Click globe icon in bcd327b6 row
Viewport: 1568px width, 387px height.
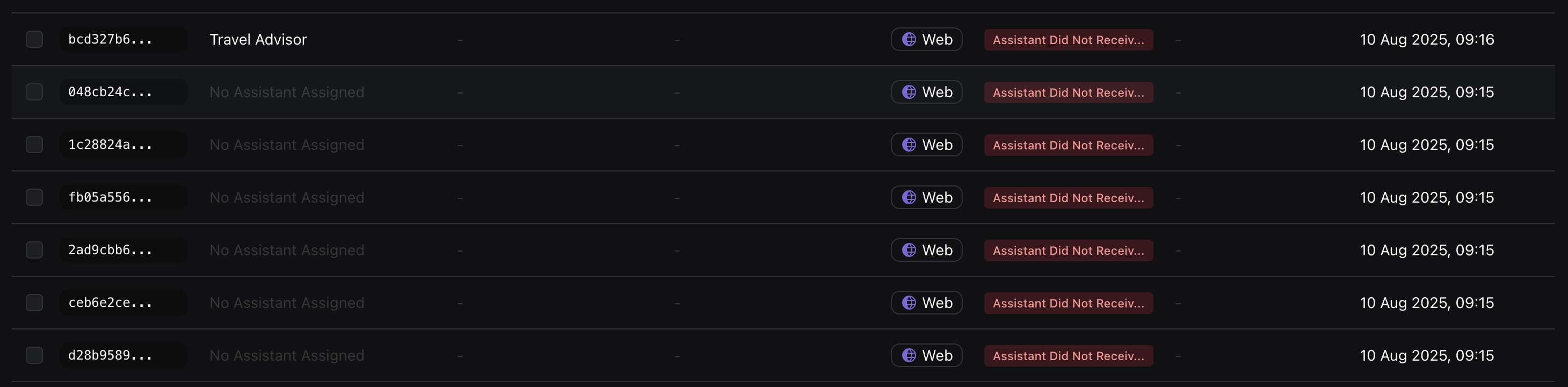909,40
